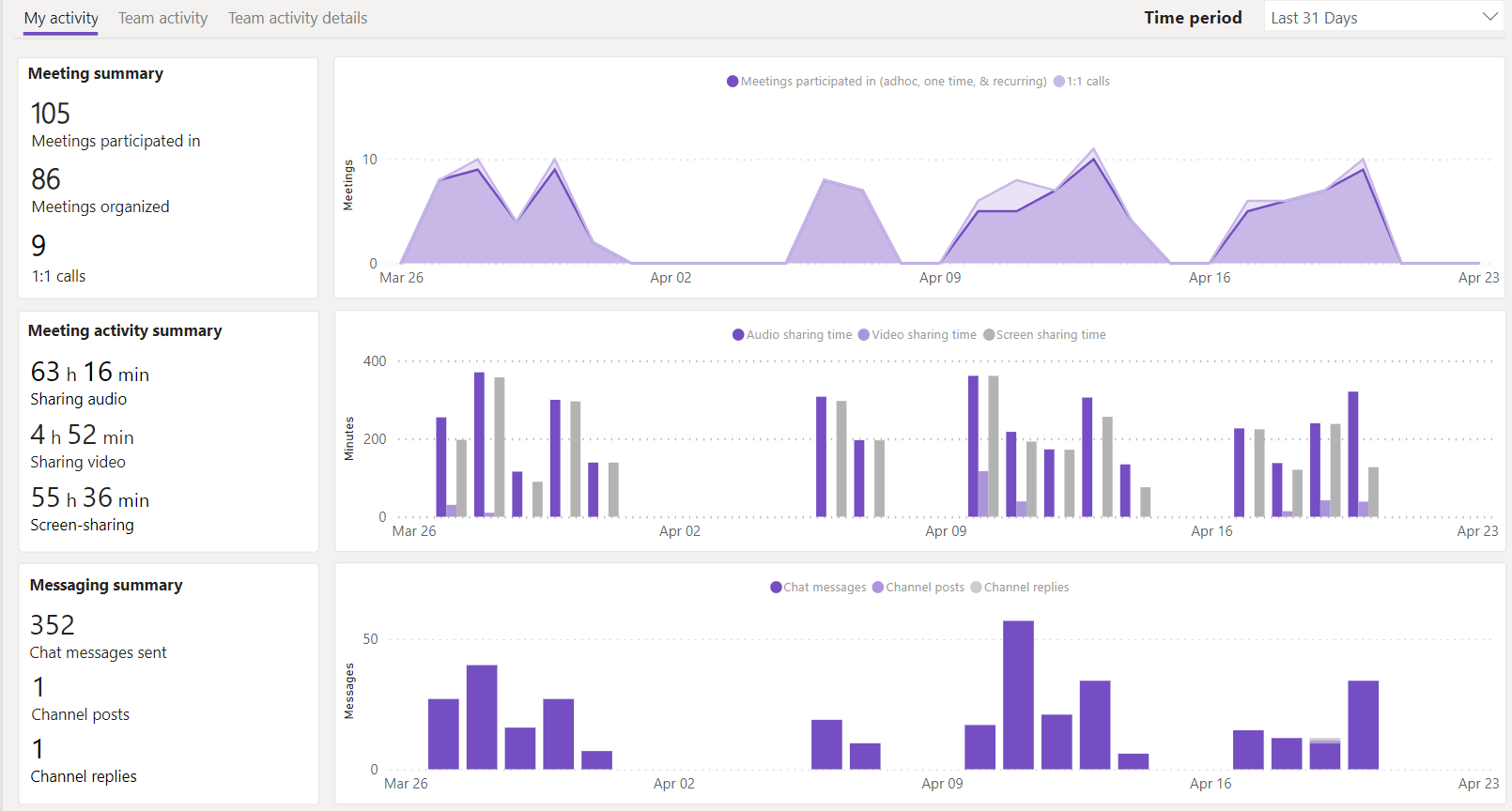Click the 55 h 36 min Screen-sharing value
This screenshot has width=1512, height=811.
90,498
